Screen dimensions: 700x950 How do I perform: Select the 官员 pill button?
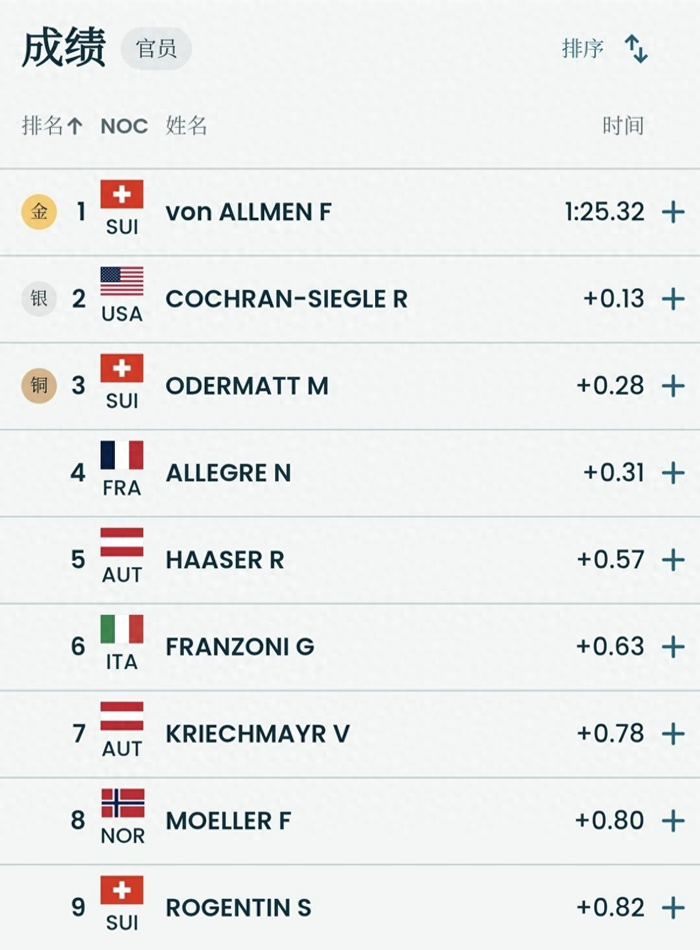click(x=156, y=49)
